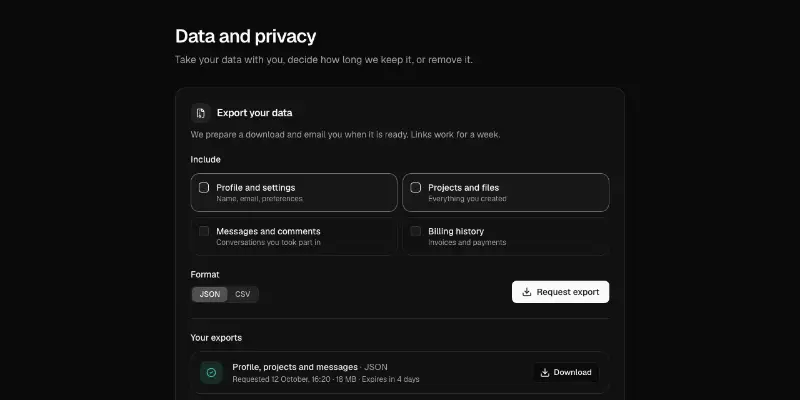Click the "Your exports" label
The width and height of the screenshot is (800, 400).
click(216, 338)
